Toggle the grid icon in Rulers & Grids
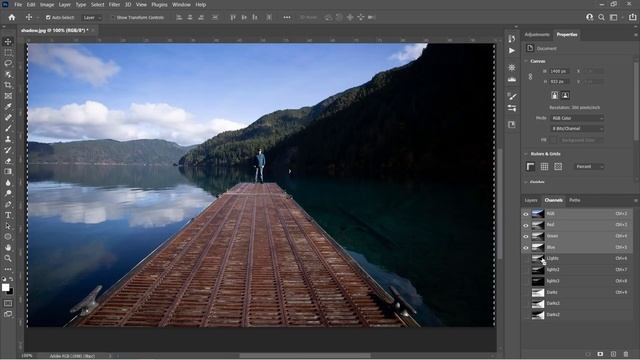The height and width of the screenshot is (360, 640). tap(544, 167)
